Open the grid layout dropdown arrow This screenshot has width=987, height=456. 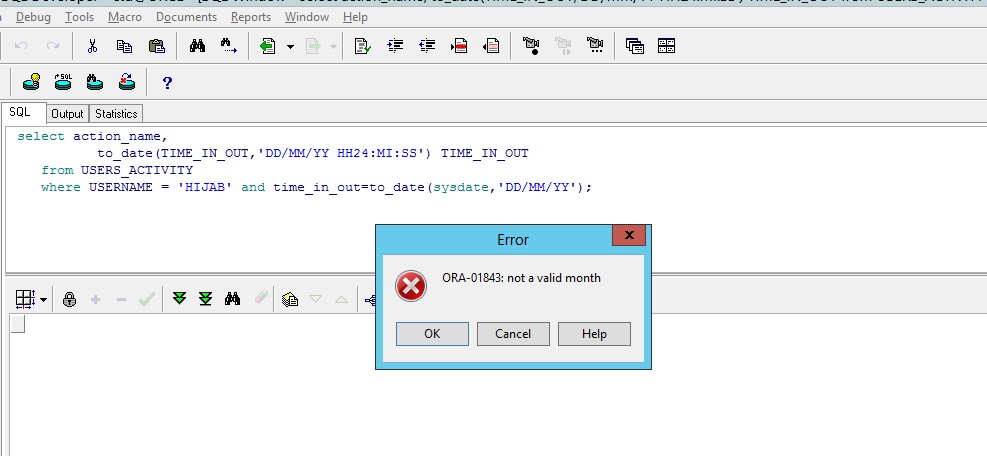44,299
